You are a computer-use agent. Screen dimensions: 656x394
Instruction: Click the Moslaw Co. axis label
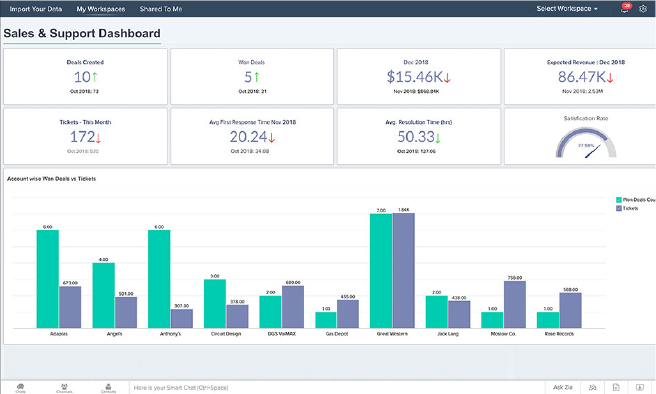point(503,334)
